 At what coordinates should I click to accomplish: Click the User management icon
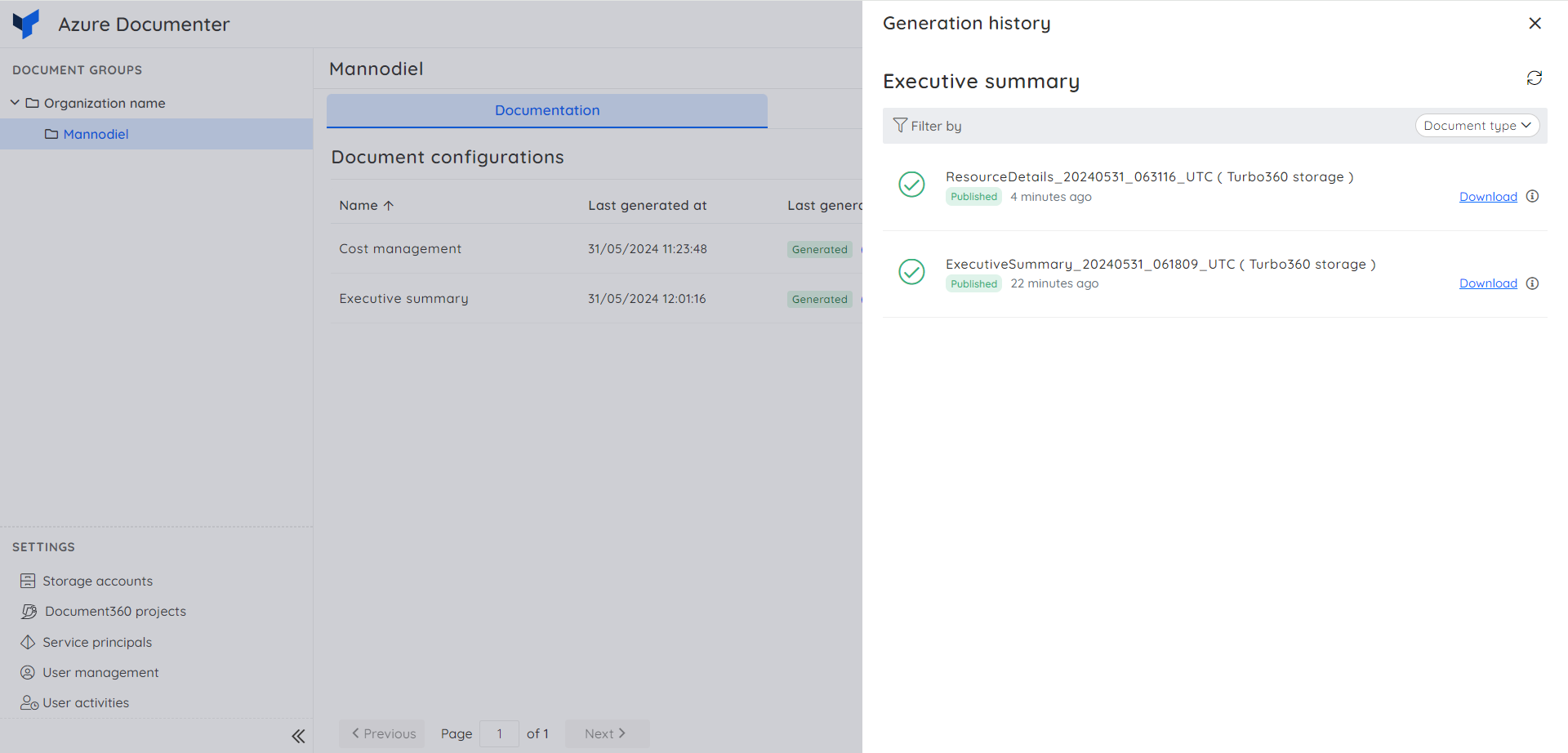point(28,672)
